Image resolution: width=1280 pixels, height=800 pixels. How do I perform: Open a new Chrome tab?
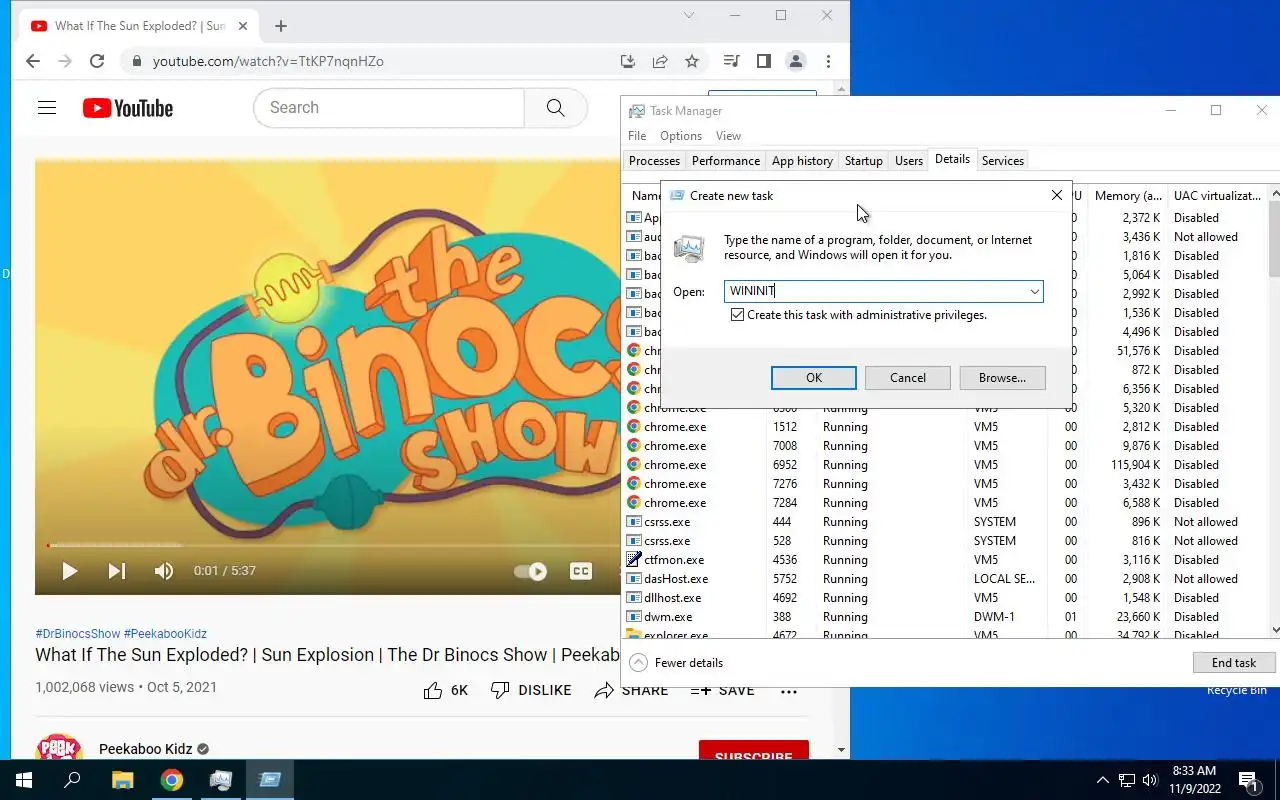[281, 26]
